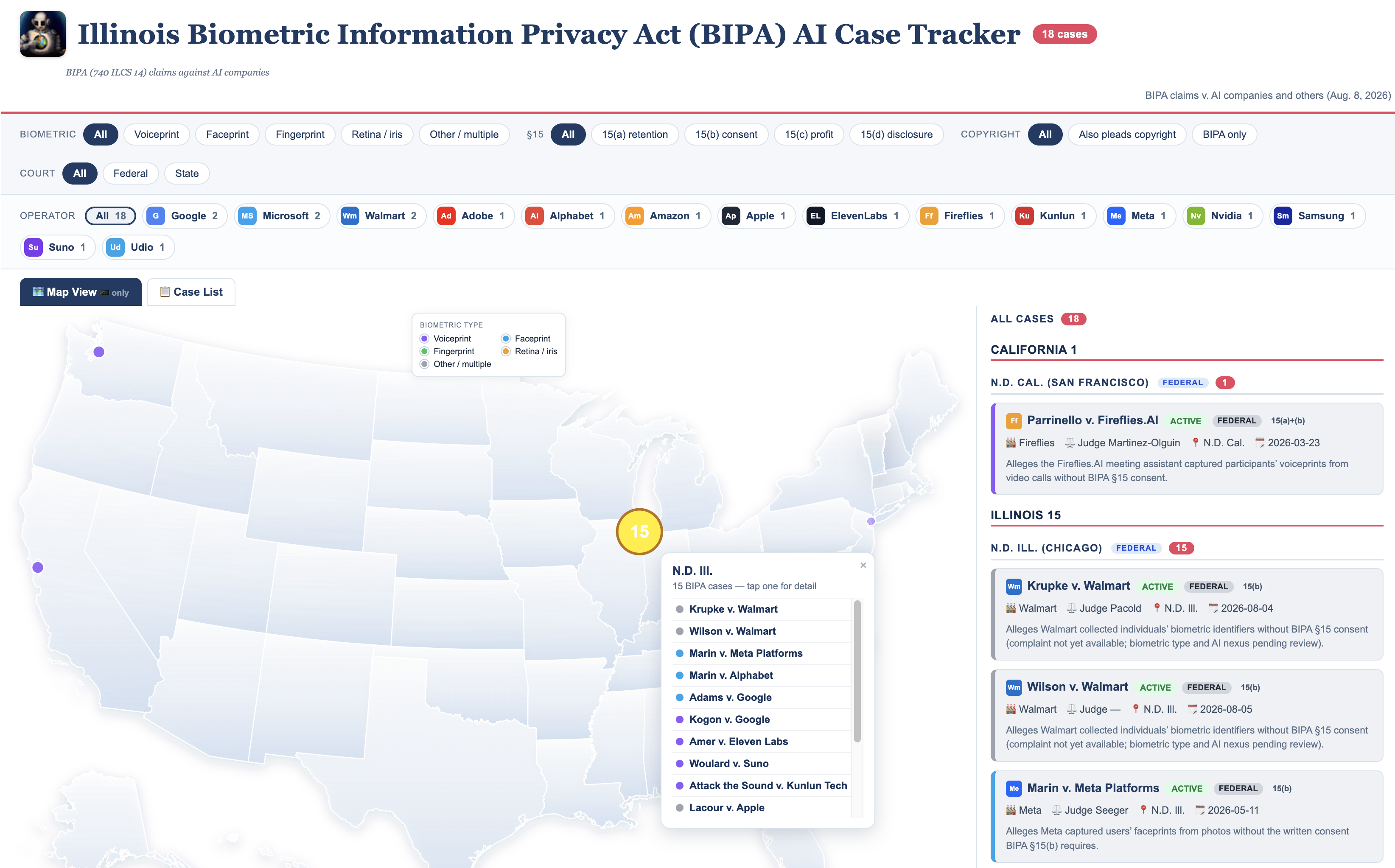Select All under Biometric filter
This screenshot has height=868, width=1395.
pyautogui.click(x=101, y=134)
